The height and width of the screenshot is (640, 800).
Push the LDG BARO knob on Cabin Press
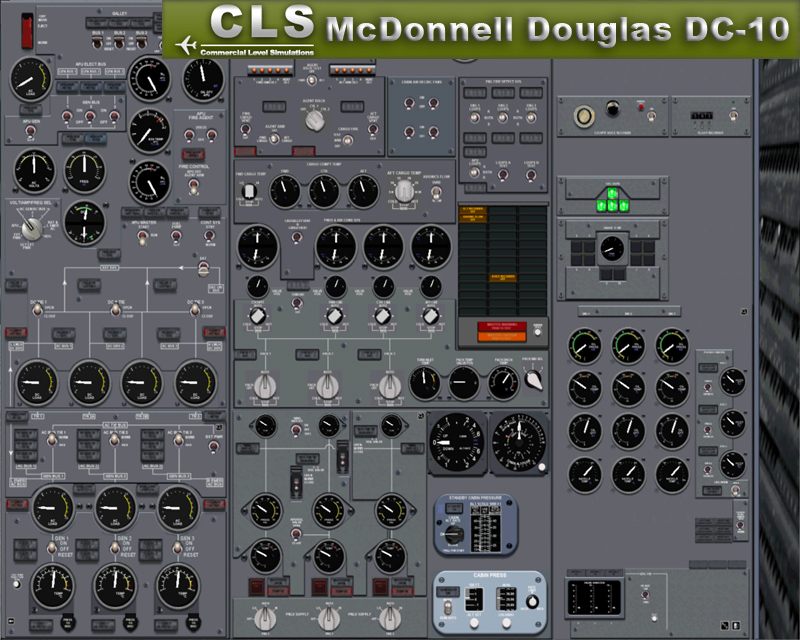click(x=506, y=623)
